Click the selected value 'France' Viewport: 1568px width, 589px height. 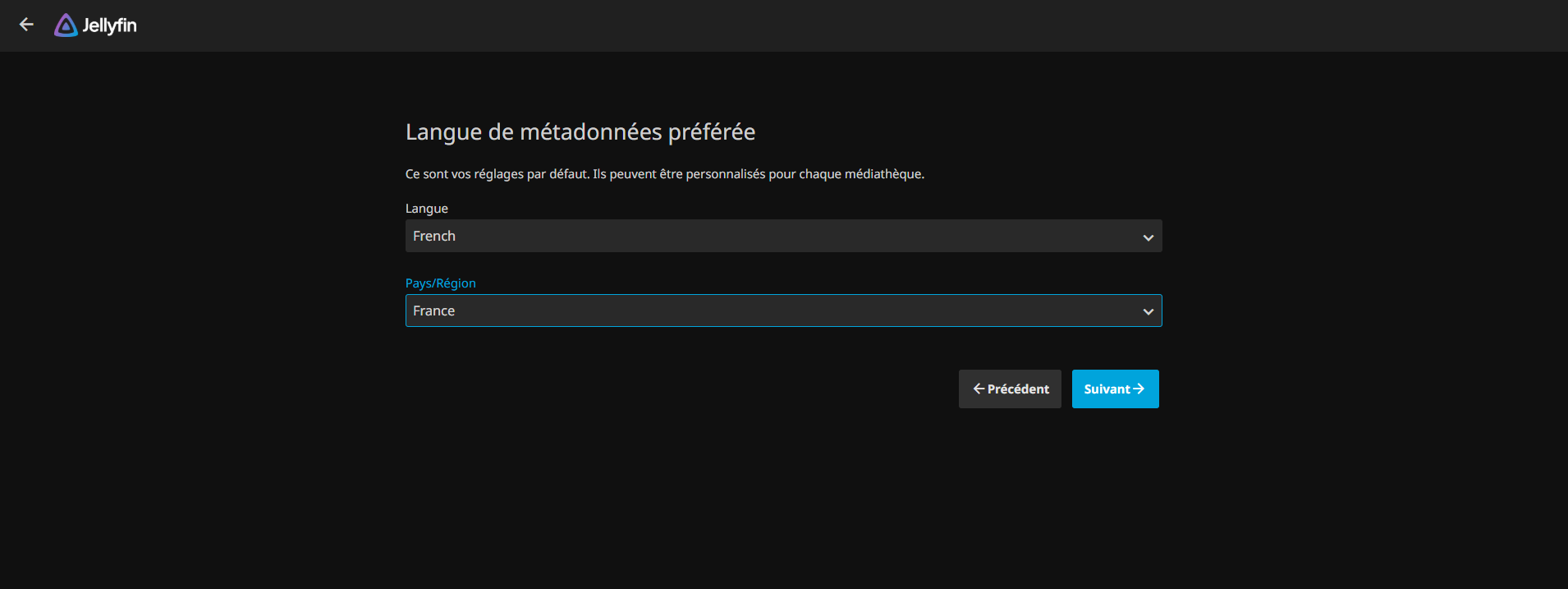(434, 311)
